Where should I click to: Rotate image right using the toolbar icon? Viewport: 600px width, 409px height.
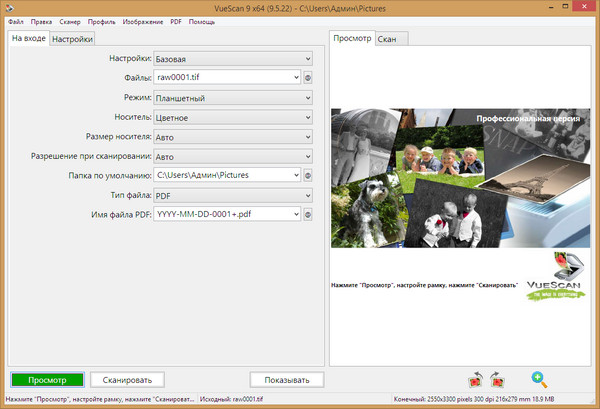[x=497, y=380]
